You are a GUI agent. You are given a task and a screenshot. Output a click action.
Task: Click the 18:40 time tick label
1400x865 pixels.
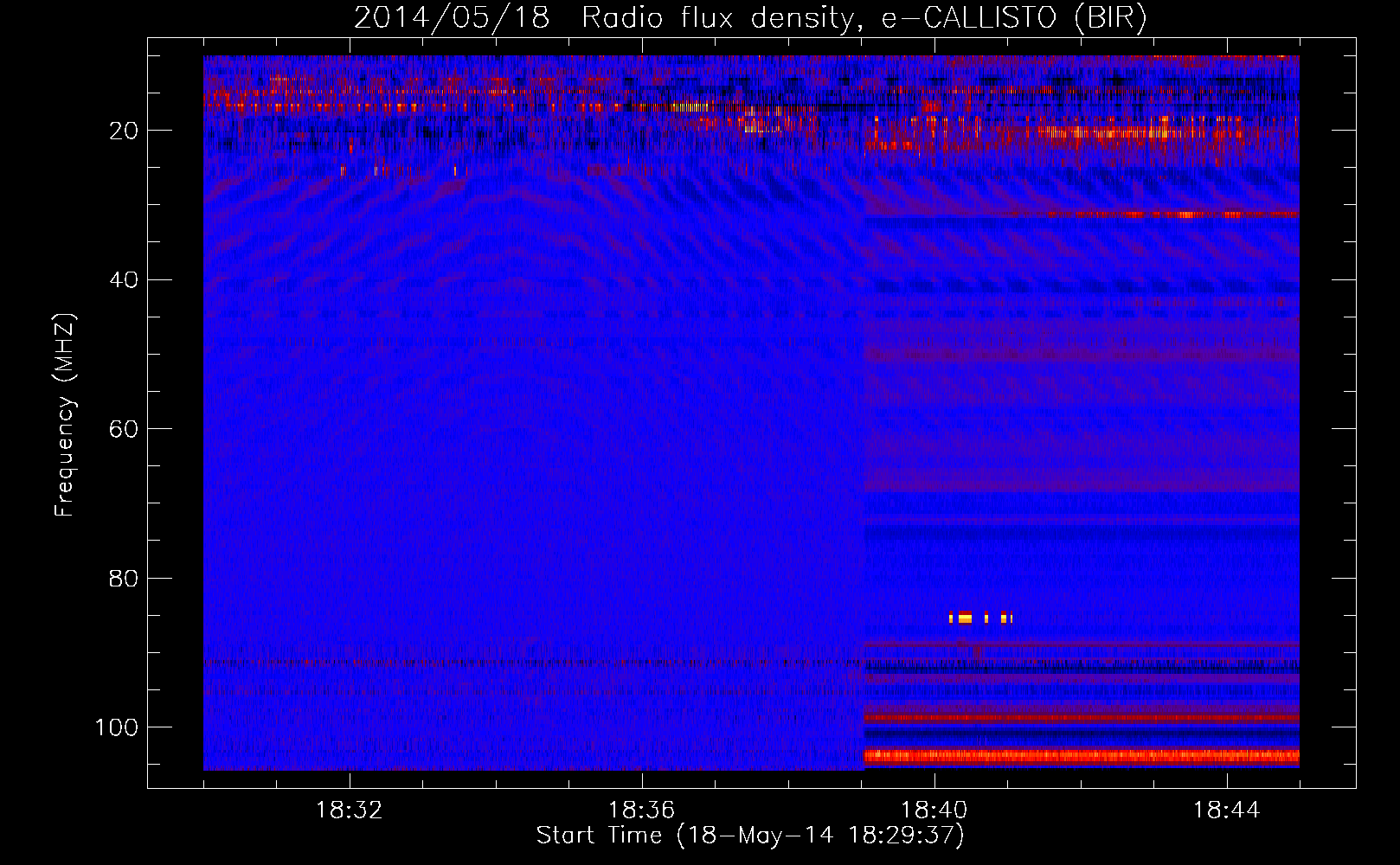[x=934, y=811]
